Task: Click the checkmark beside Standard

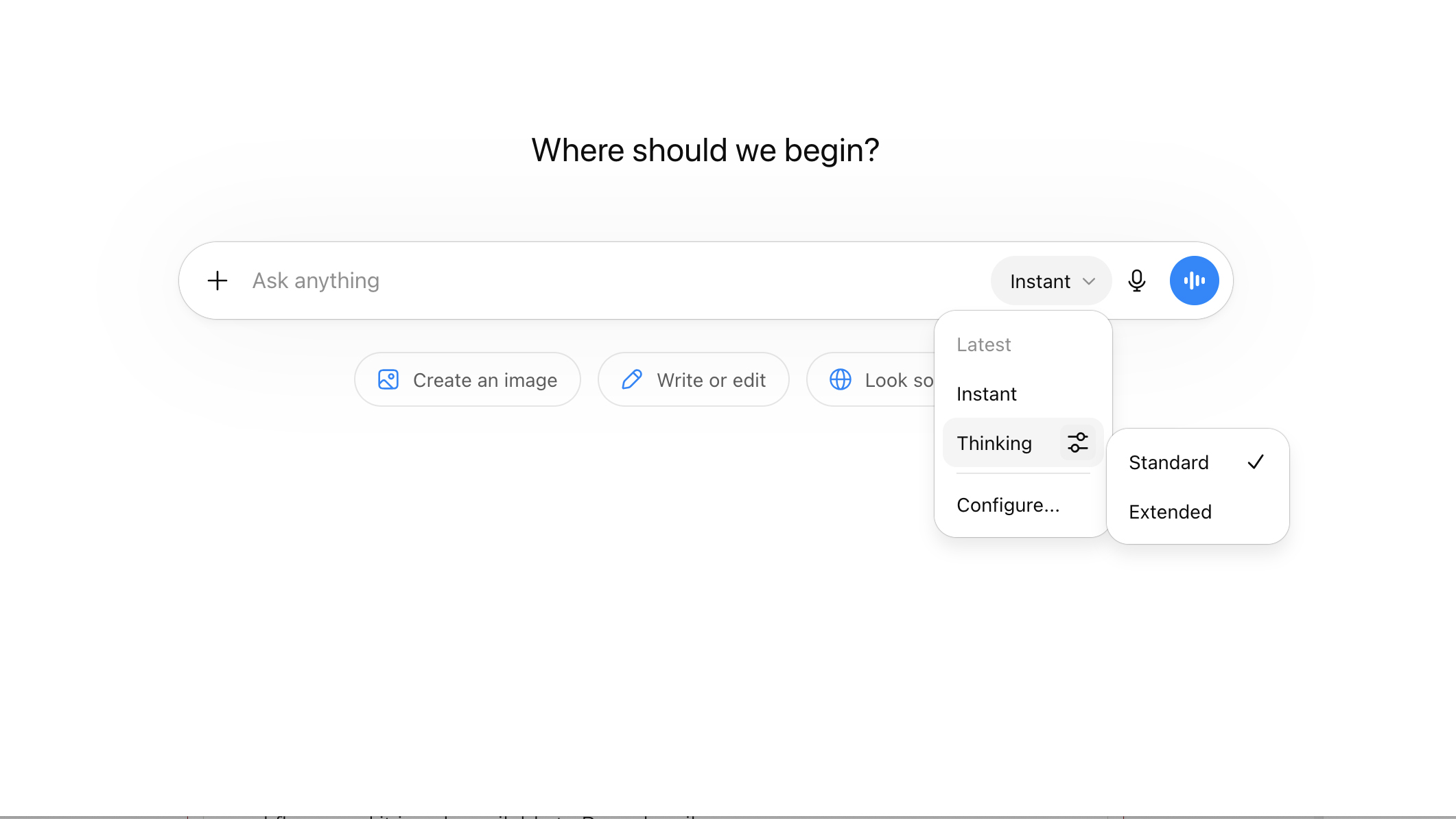Action: click(x=1256, y=462)
